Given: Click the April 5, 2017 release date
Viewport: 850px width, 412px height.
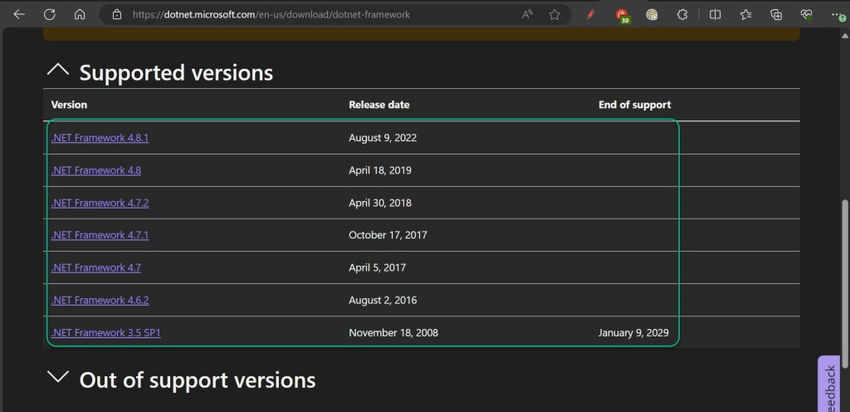Looking at the screenshot, I should point(377,268).
